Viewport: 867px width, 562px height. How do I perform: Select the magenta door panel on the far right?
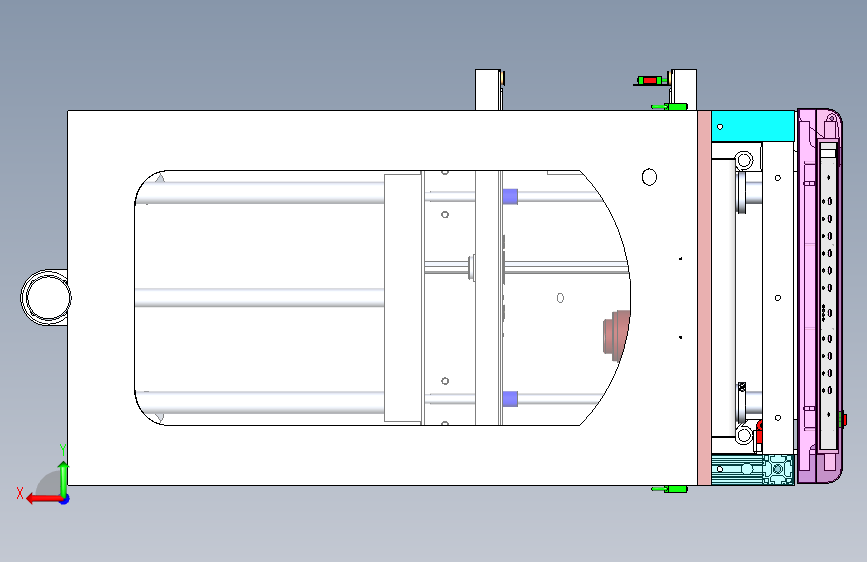click(819, 296)
